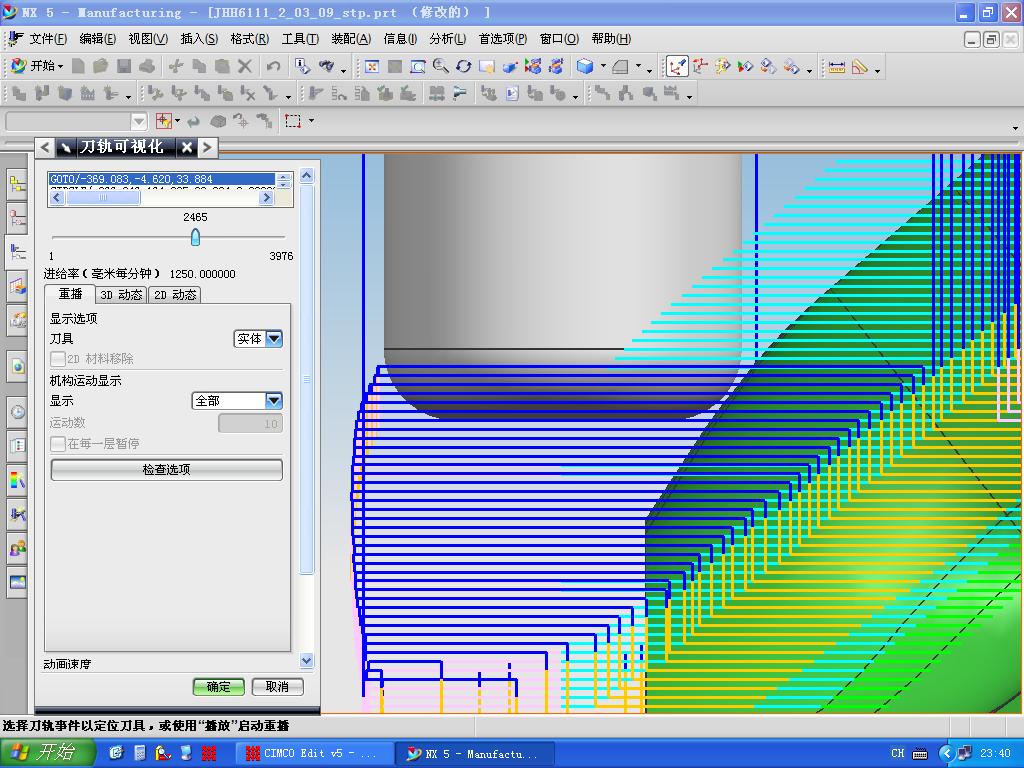Click the selection filter crosshair icon
This screenshot has height=768, width=1024.
(163, 121)
